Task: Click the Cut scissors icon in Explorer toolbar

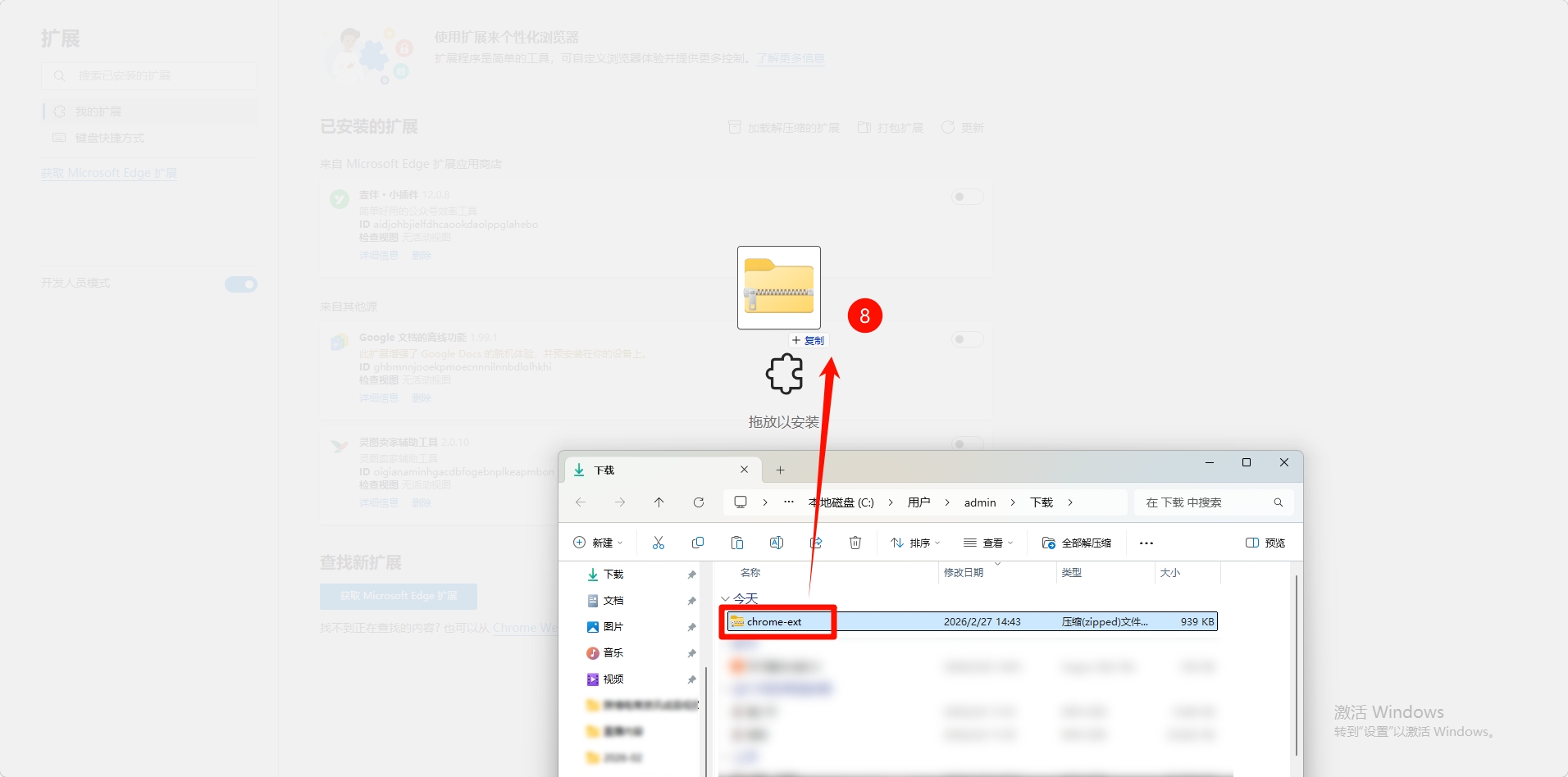Action: coord(659,543)
